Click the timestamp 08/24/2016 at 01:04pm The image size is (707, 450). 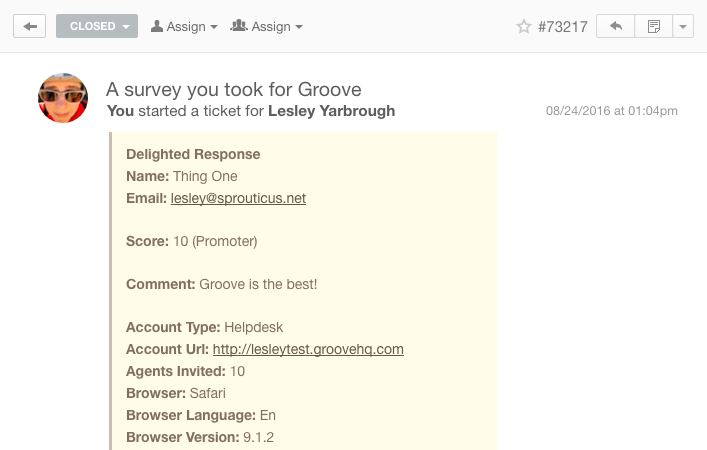[x=611, y=111]
